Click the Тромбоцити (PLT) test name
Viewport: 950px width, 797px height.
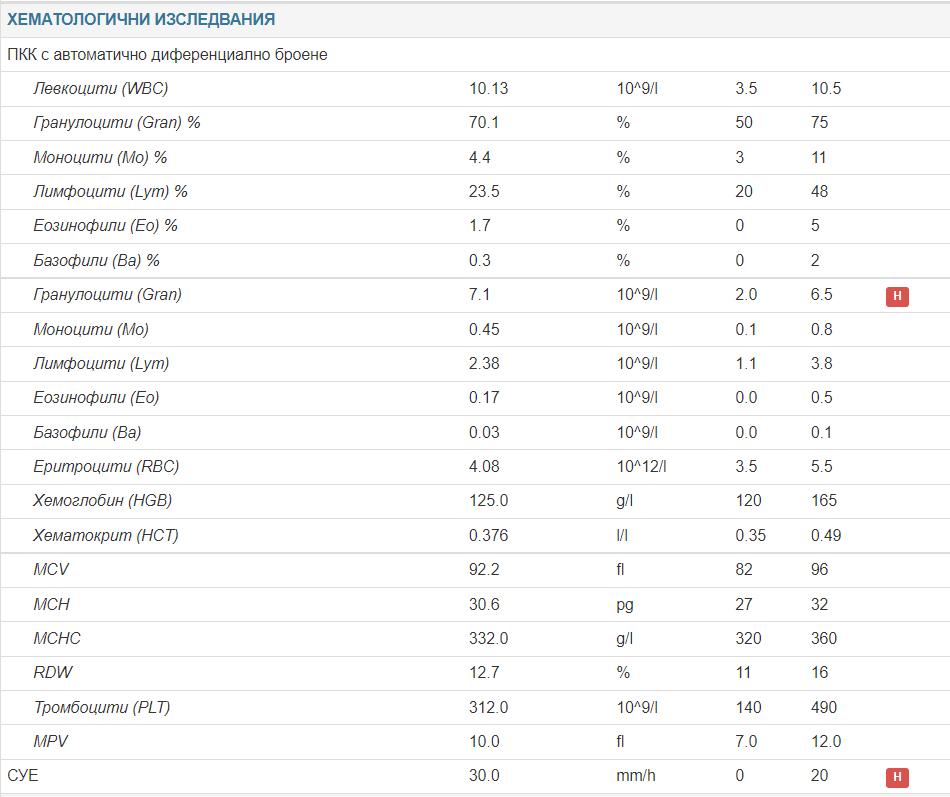click(x=102, y=707)
